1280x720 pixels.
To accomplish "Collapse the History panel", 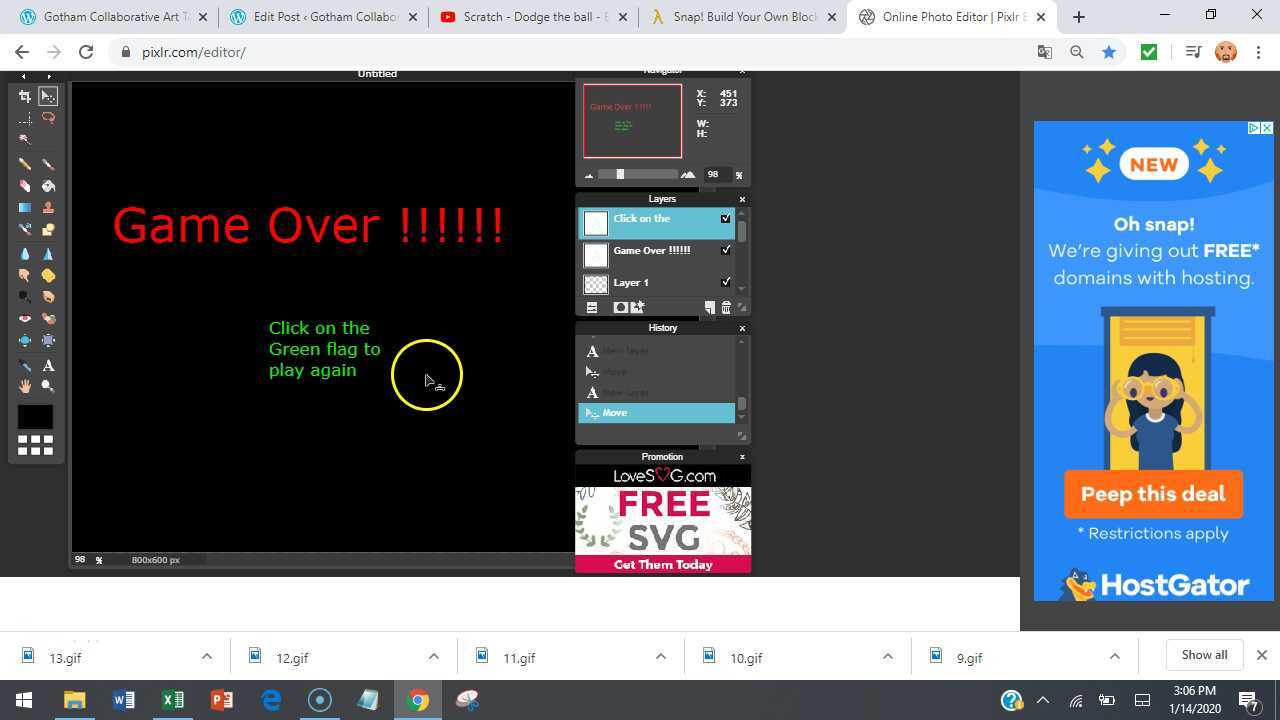I will (x=742, y=327).
